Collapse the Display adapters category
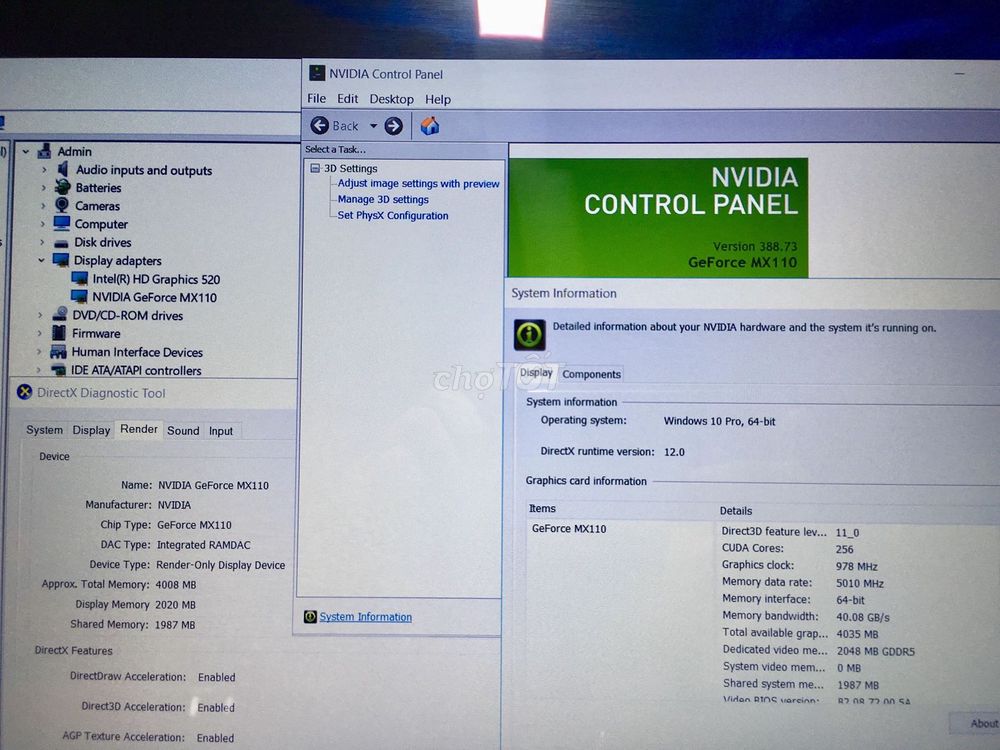Viewport: 1000px width, 750px height. point(41,260)
